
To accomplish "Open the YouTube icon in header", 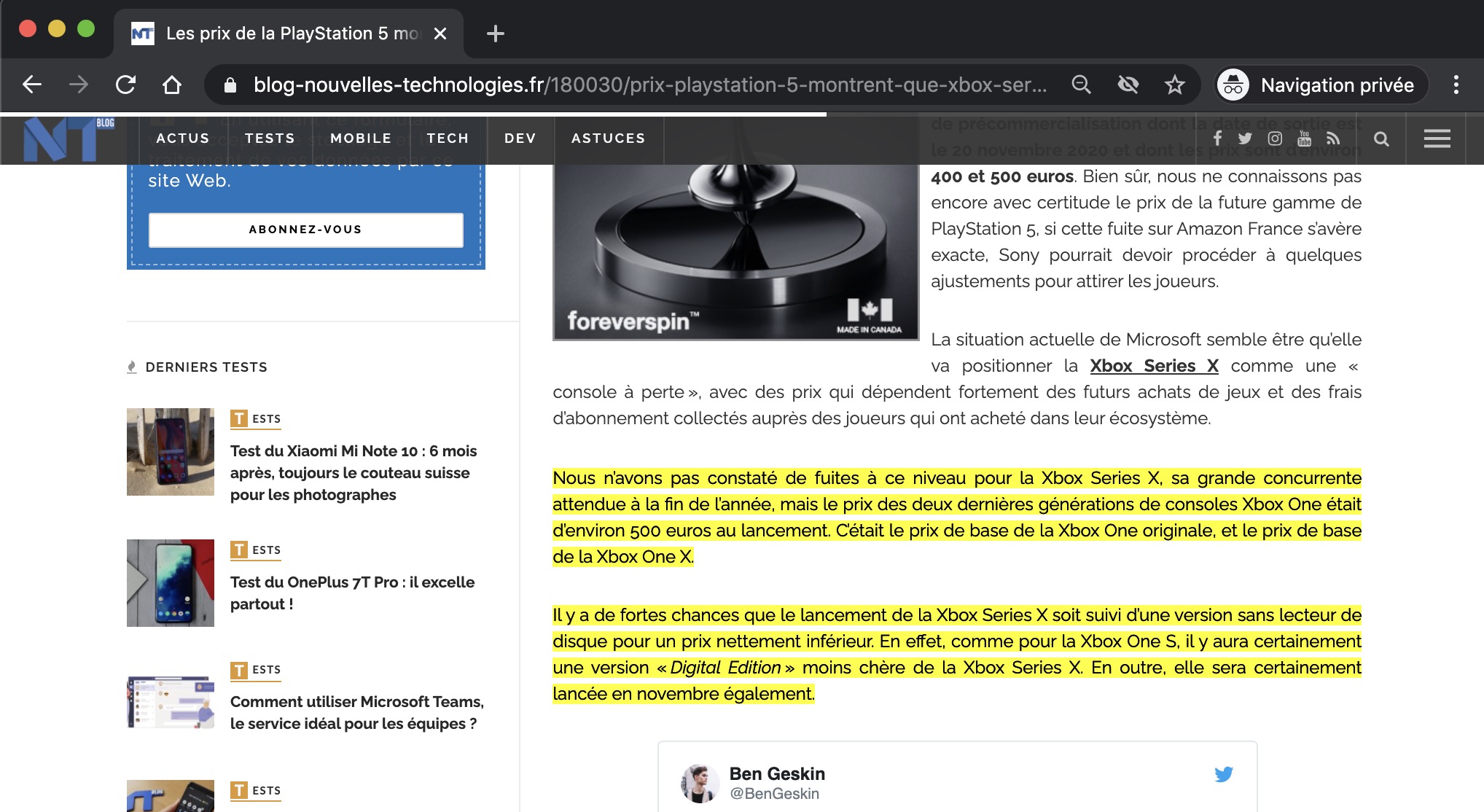I will click(x=1305, y=138).
